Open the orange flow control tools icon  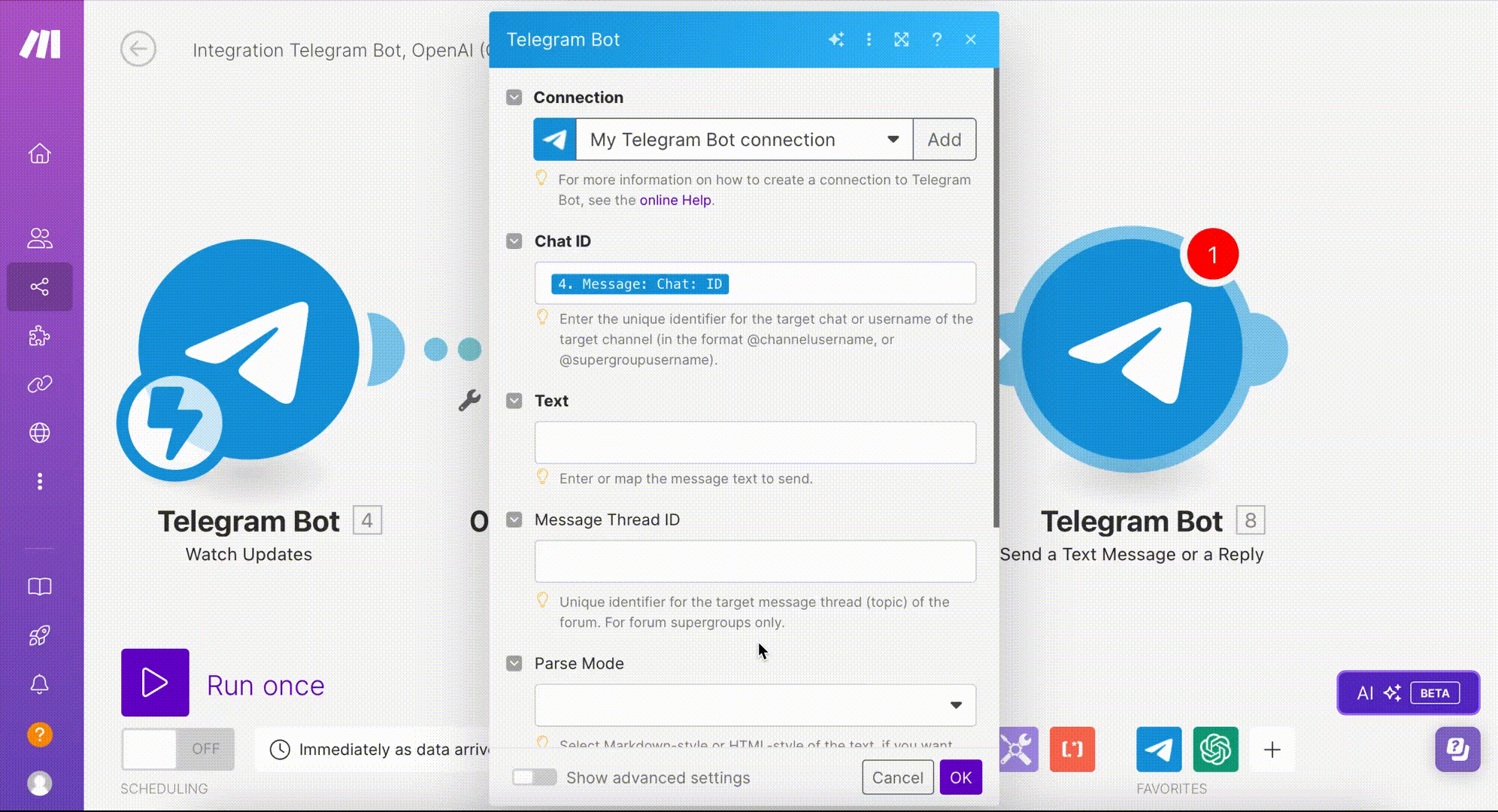[1072, 749]
